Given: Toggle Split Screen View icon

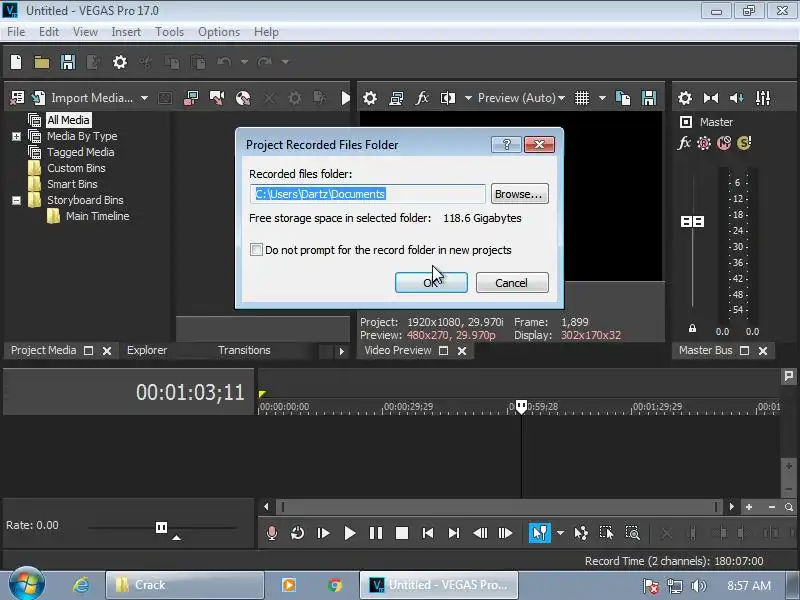Looking at the screenshot, I should [x=448, y=97].
